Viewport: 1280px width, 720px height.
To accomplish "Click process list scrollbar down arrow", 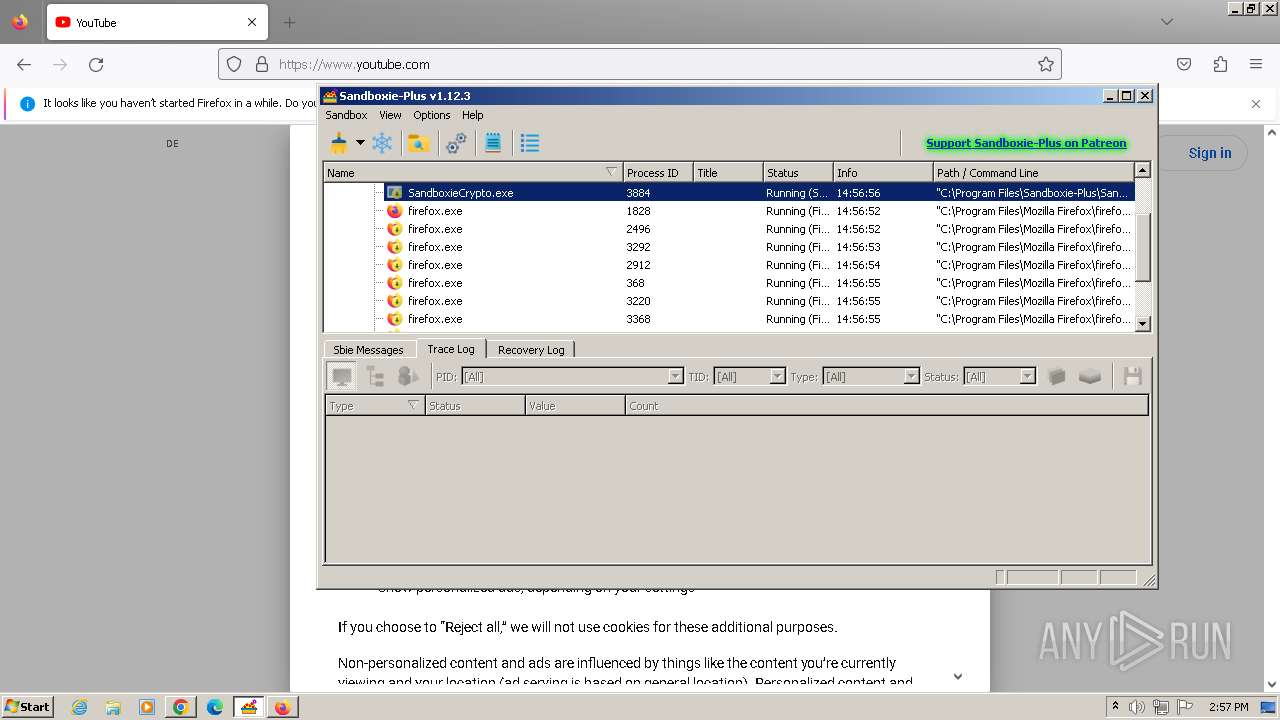I will 1143,323.
